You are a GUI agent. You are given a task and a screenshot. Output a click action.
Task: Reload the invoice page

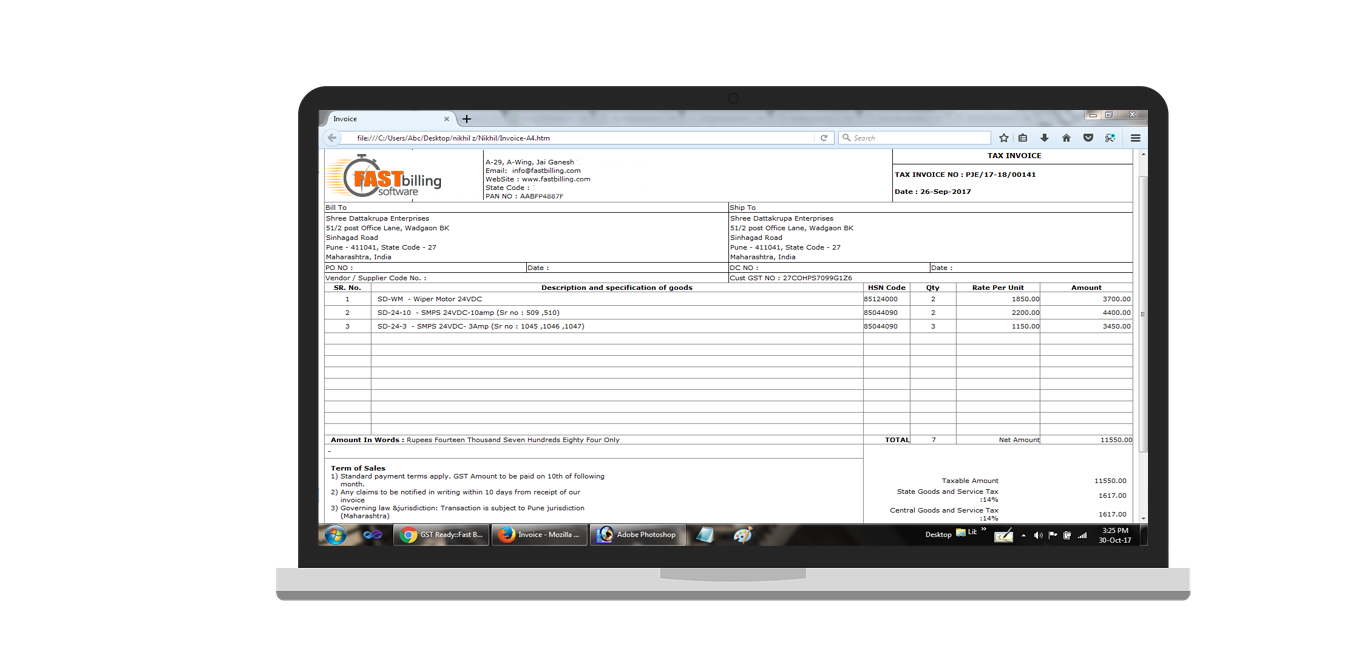[824, 138]
